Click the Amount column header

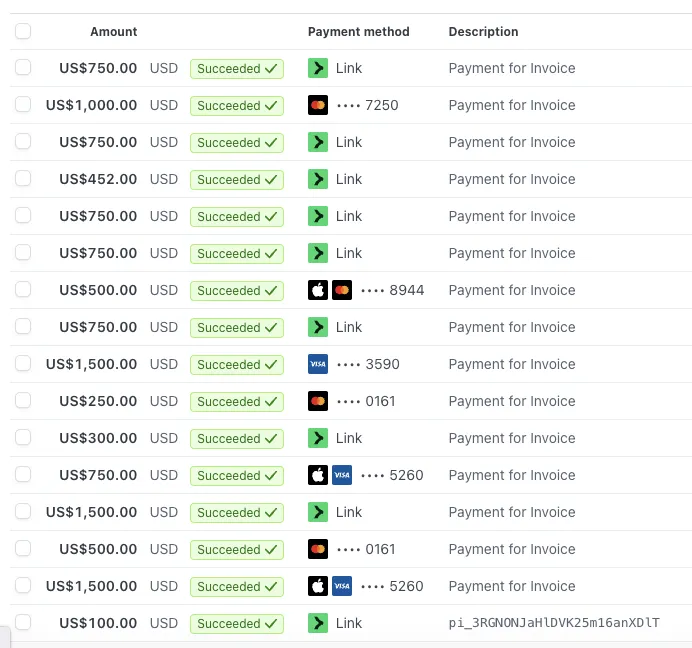point(113,31)
